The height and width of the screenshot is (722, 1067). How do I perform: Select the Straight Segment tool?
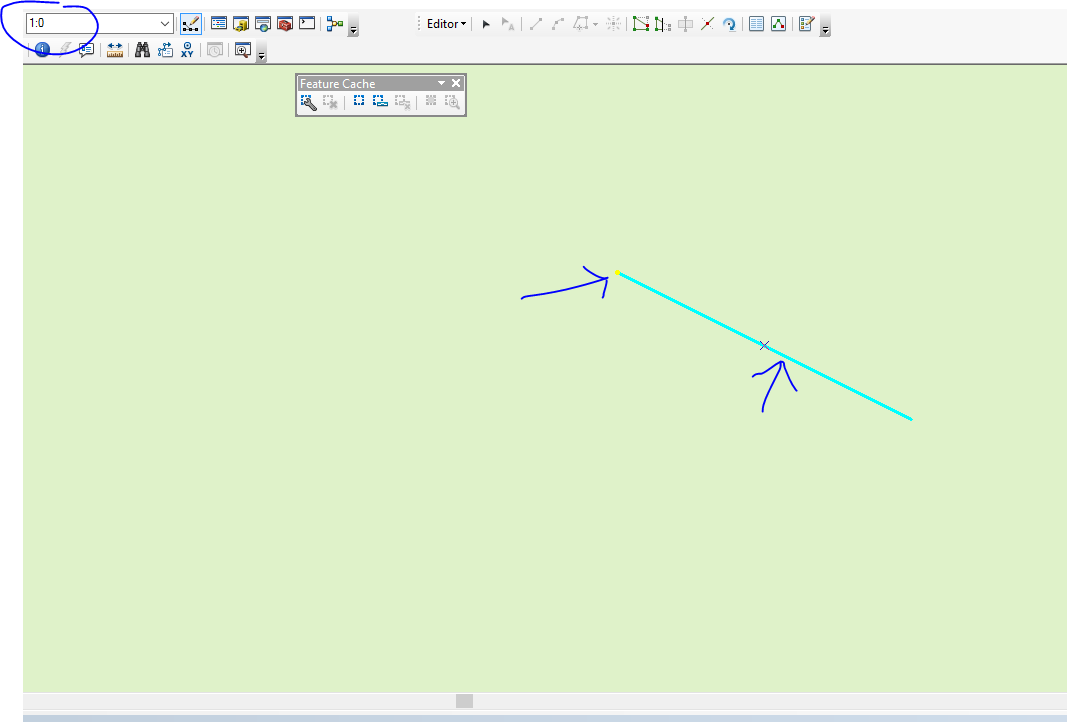536,24
